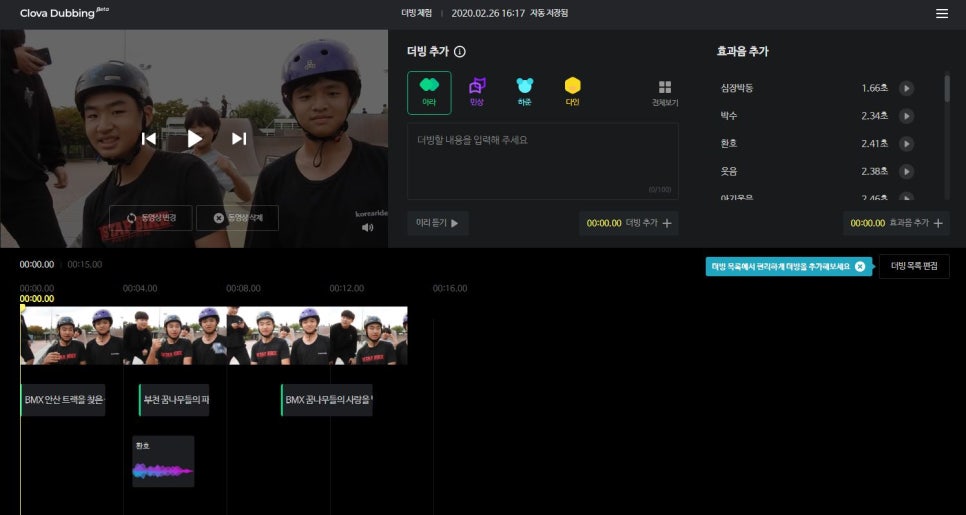Select the 하준 voice
The height and width of the screenshot is (515, 966).
click(525, 93)
